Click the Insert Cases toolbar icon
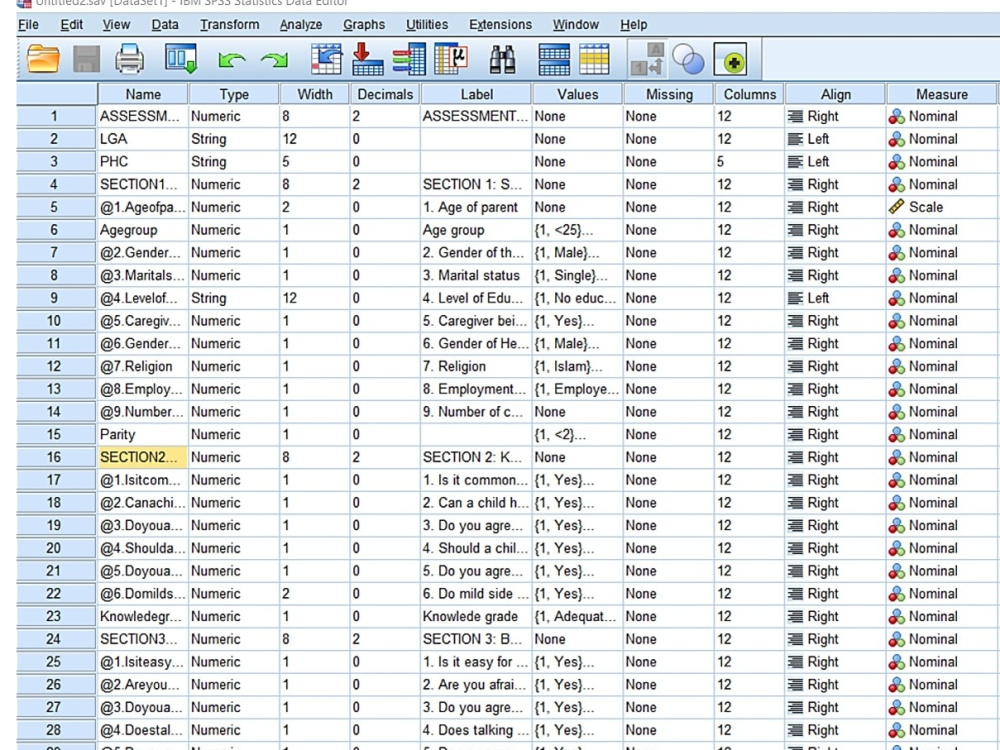 (x=554, y=59)
